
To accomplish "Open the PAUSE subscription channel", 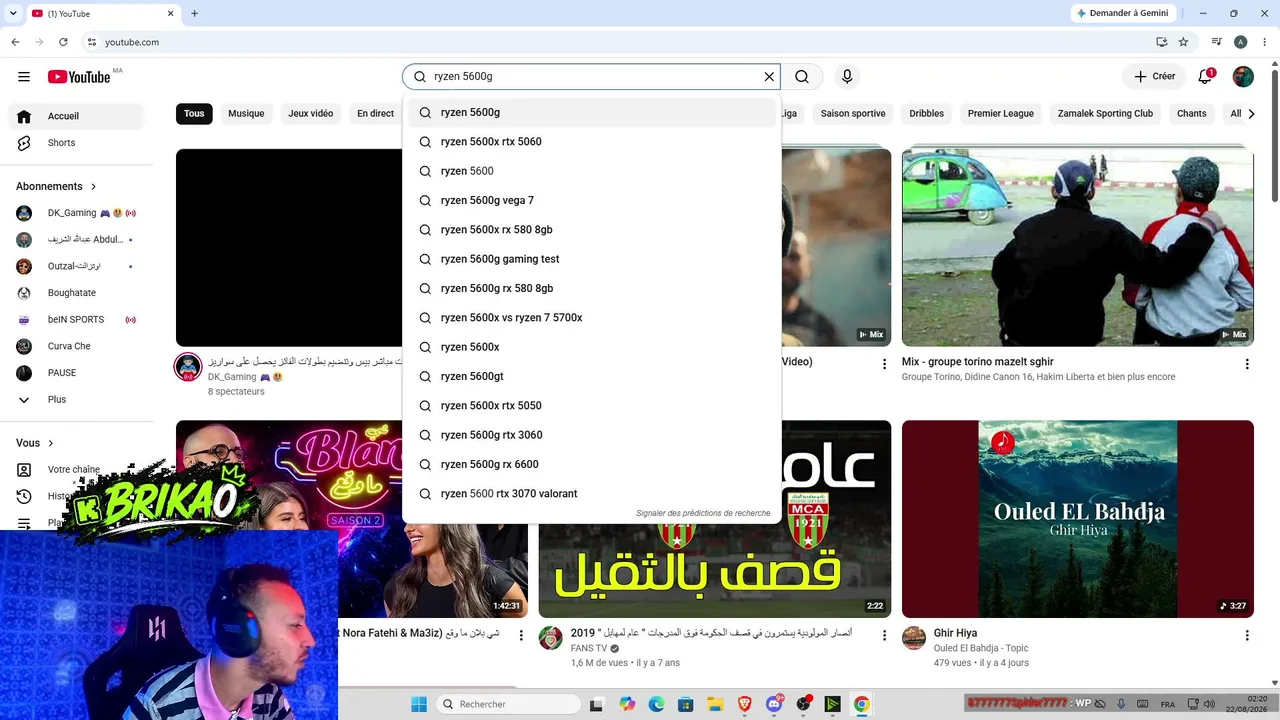I will coord(78,373).
